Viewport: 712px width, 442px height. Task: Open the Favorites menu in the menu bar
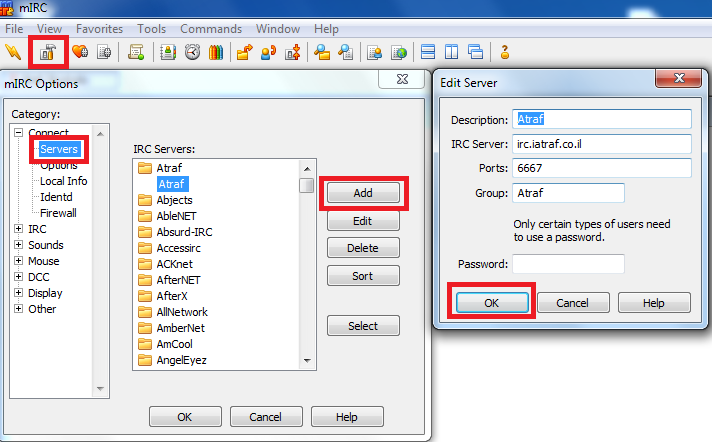click(x=100, y=29)
